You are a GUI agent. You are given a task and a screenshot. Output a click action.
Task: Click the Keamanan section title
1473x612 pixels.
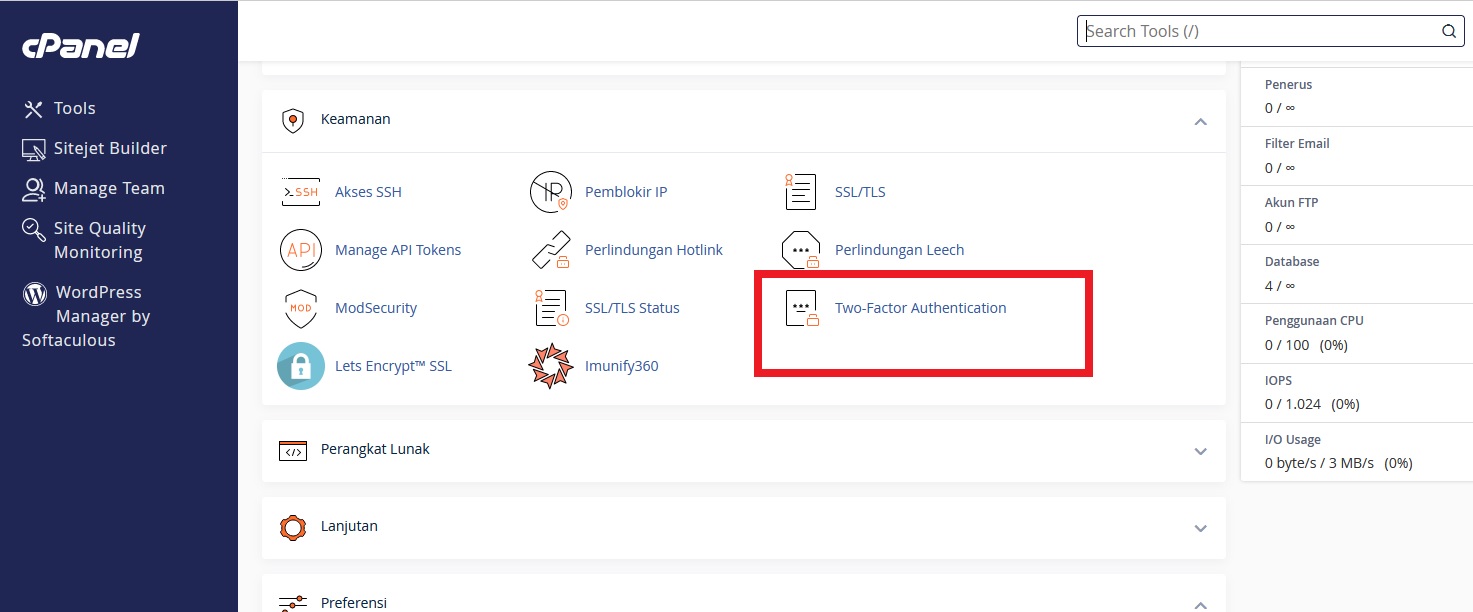pyautogui.click(x=355, y=119)
